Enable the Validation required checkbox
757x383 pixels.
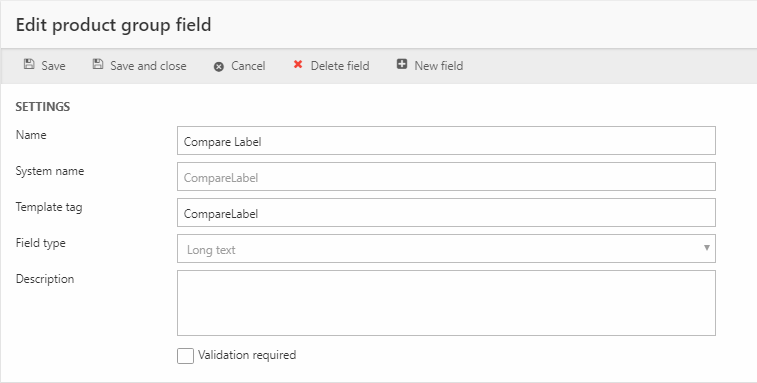coord(185,356)
